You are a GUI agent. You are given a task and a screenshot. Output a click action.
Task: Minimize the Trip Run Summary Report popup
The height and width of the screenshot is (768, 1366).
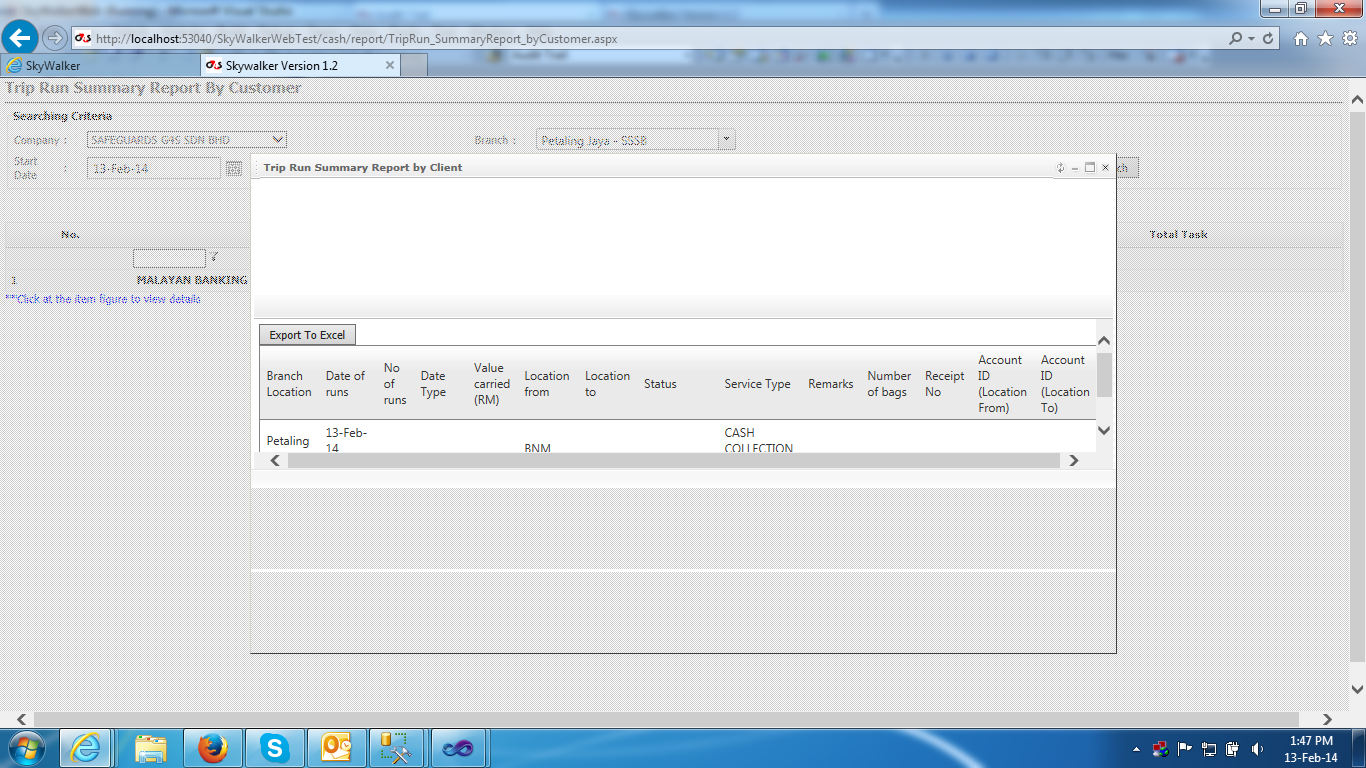pos(1075,168)
